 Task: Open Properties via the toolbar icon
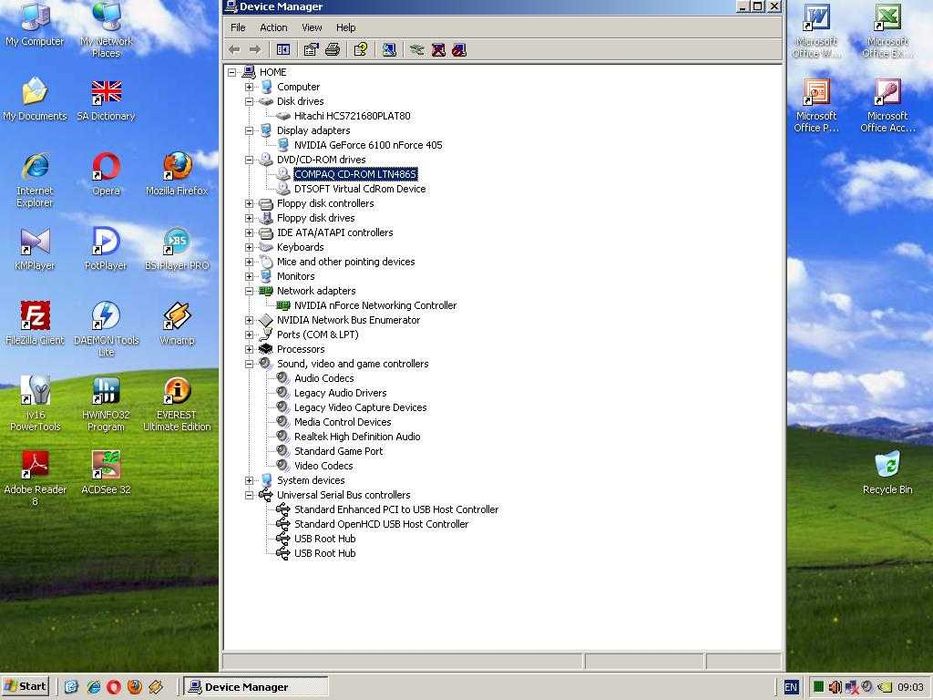[311, 50]
